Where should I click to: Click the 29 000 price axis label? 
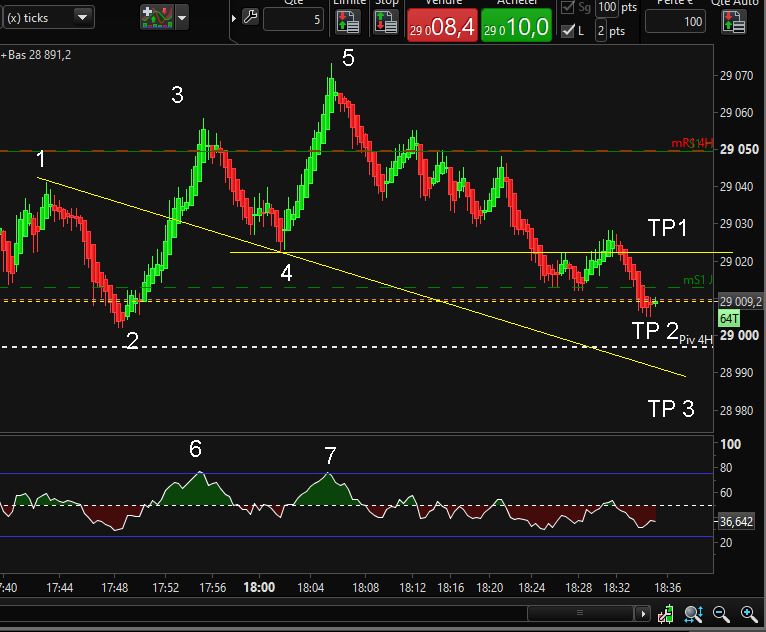739,335
